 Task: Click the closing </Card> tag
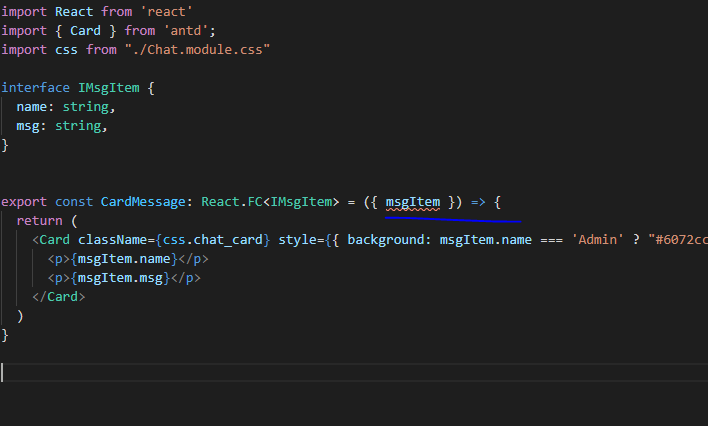point(59,297)
